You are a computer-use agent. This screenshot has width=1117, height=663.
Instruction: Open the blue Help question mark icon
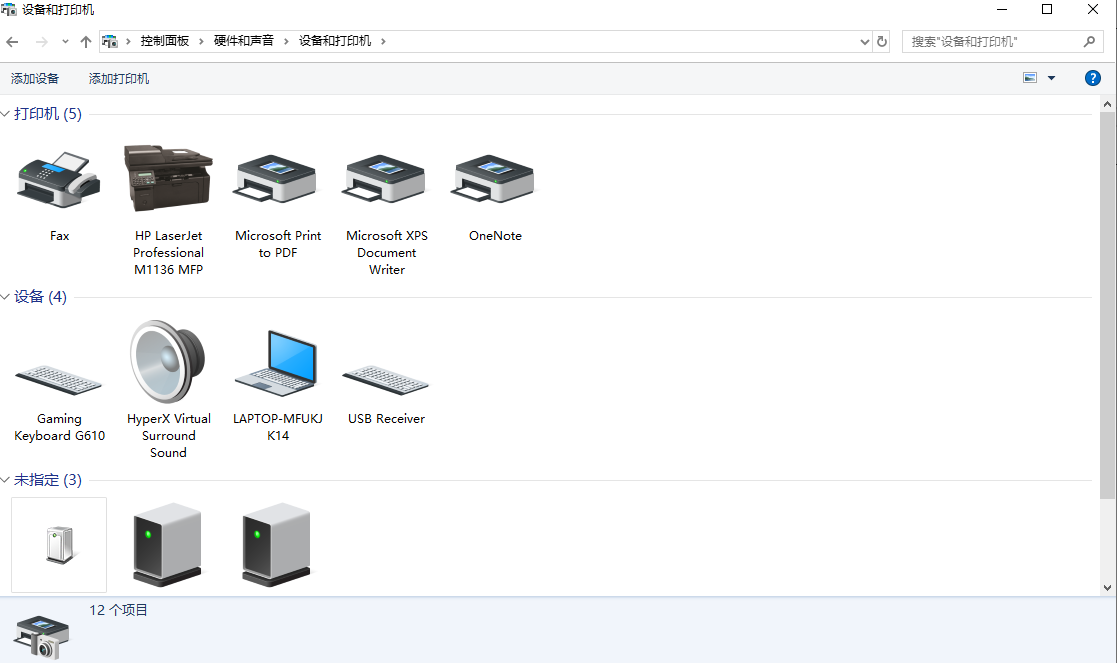coord(1093,78)
